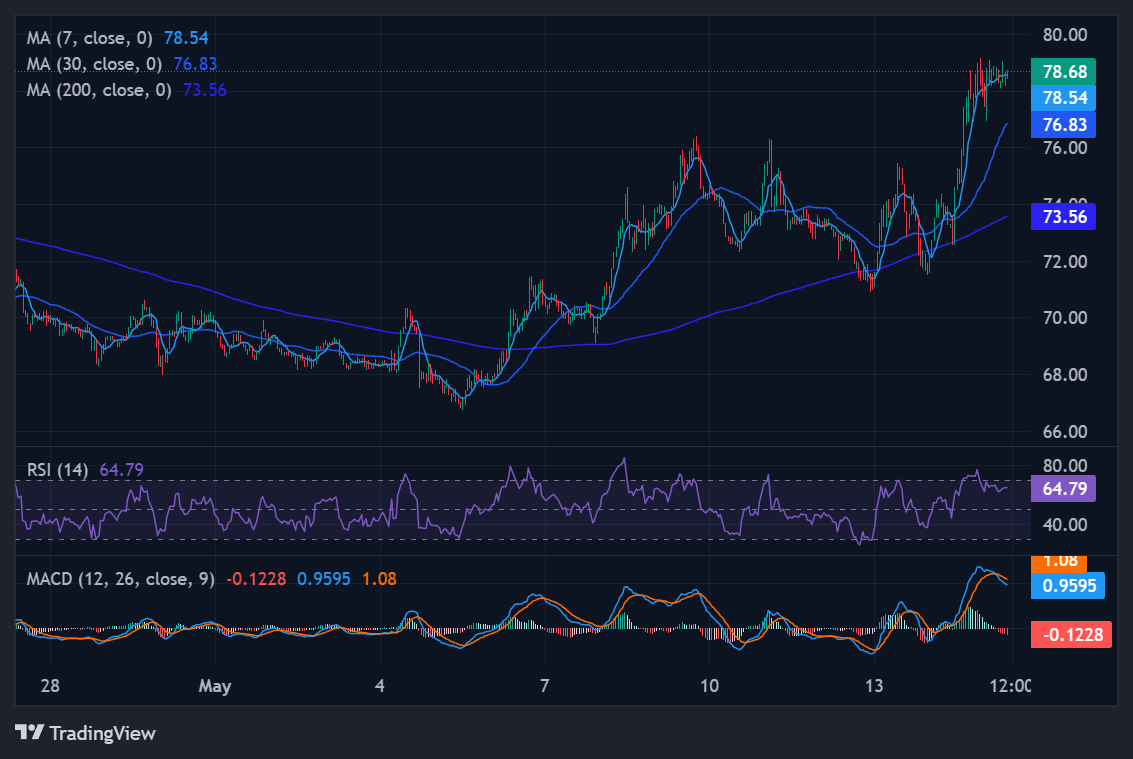Click the 10 date marker on time axis
Image resolution: width=1133 pixels, height=759 pixels.
710,685
